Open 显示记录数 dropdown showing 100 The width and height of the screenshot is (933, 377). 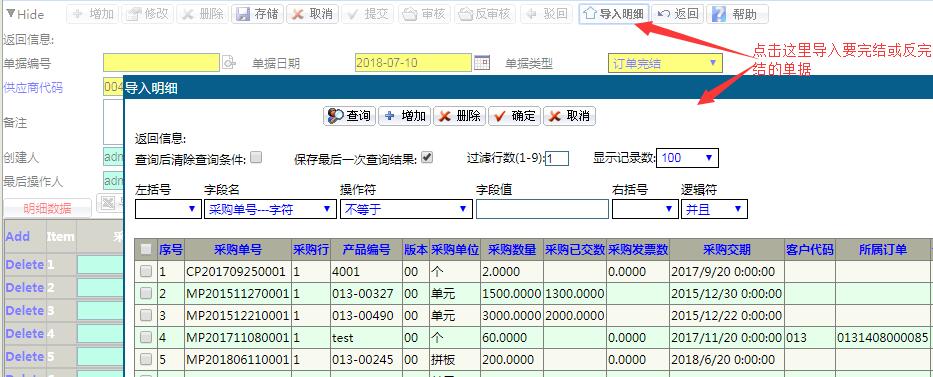tap(688, 158)
